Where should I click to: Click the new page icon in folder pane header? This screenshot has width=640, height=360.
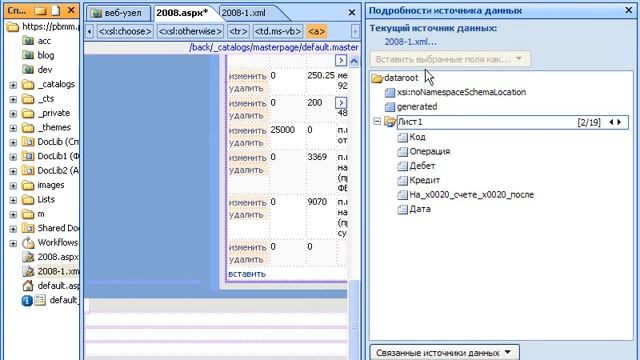[x=55, y=10]
